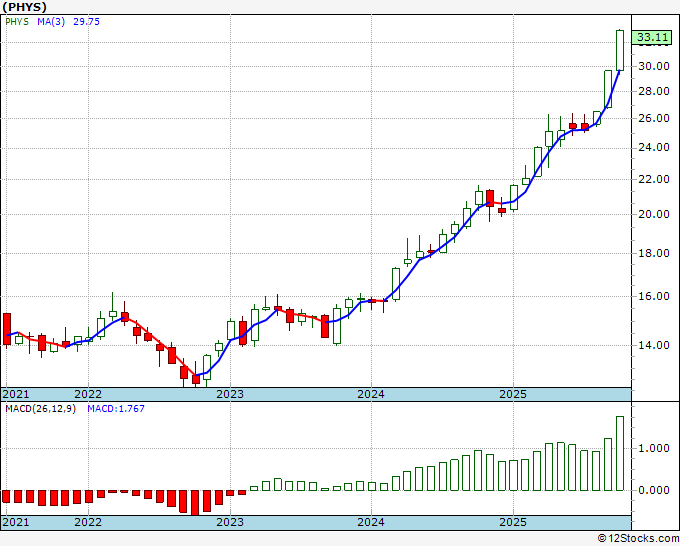The width and height of the screenshot is (680, 546).
Task: Click the first red candlestick of 2021
Action: coord(7,329)
